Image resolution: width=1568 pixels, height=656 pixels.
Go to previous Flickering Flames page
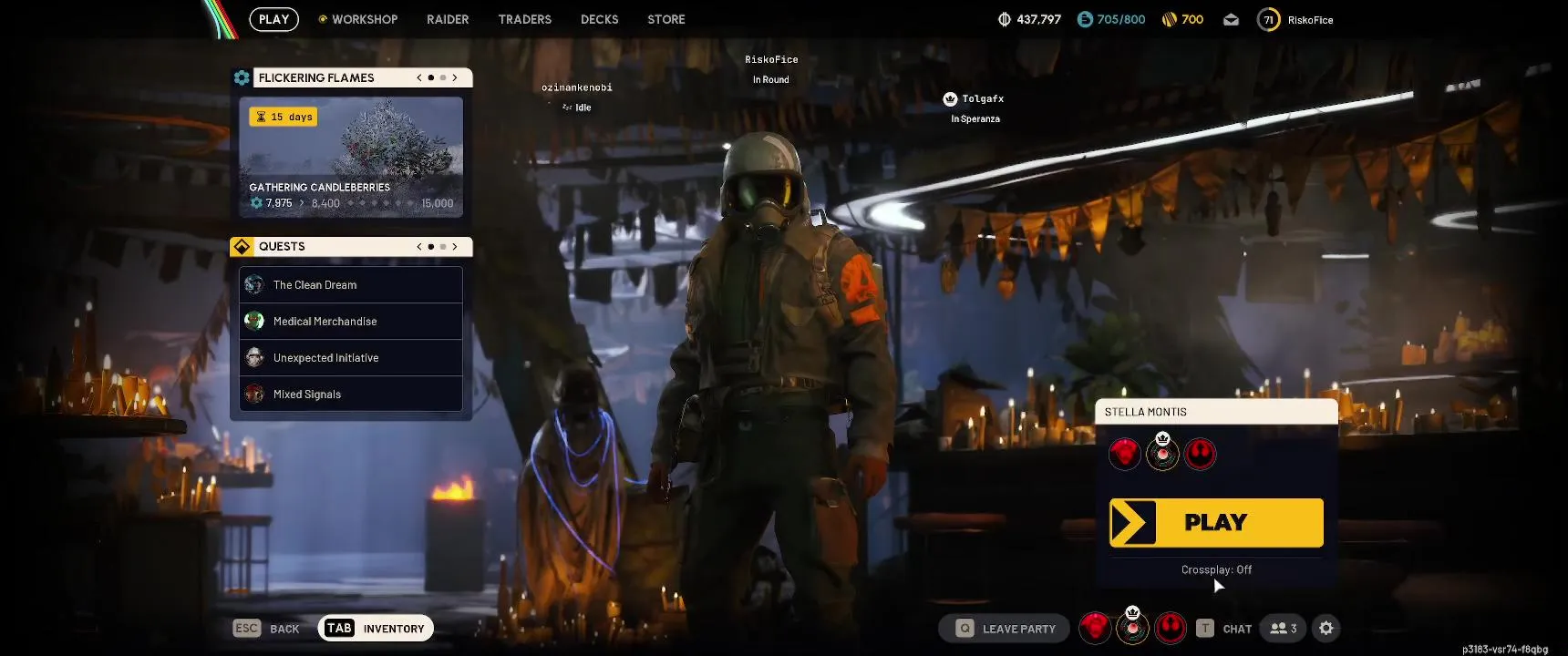click(419, 77)
